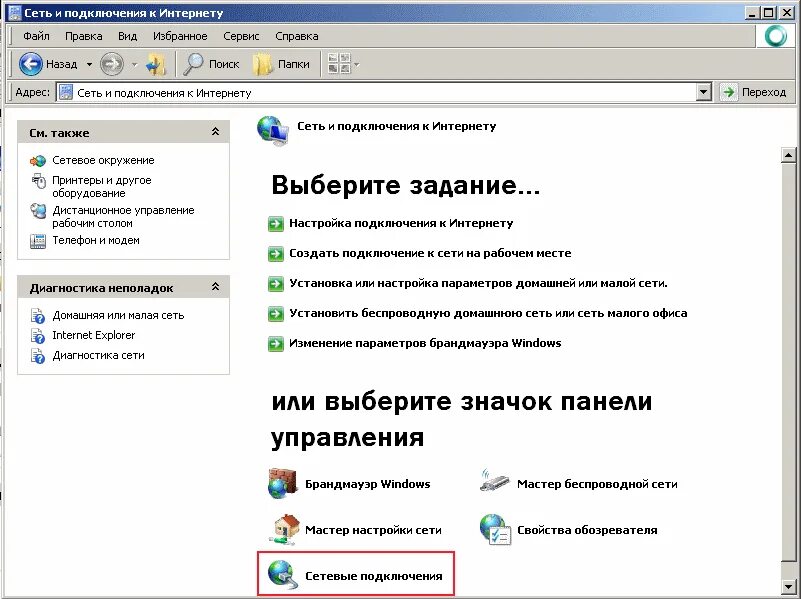Click the Up folder icon
801x599 pixels.
[x=155, y=64]
